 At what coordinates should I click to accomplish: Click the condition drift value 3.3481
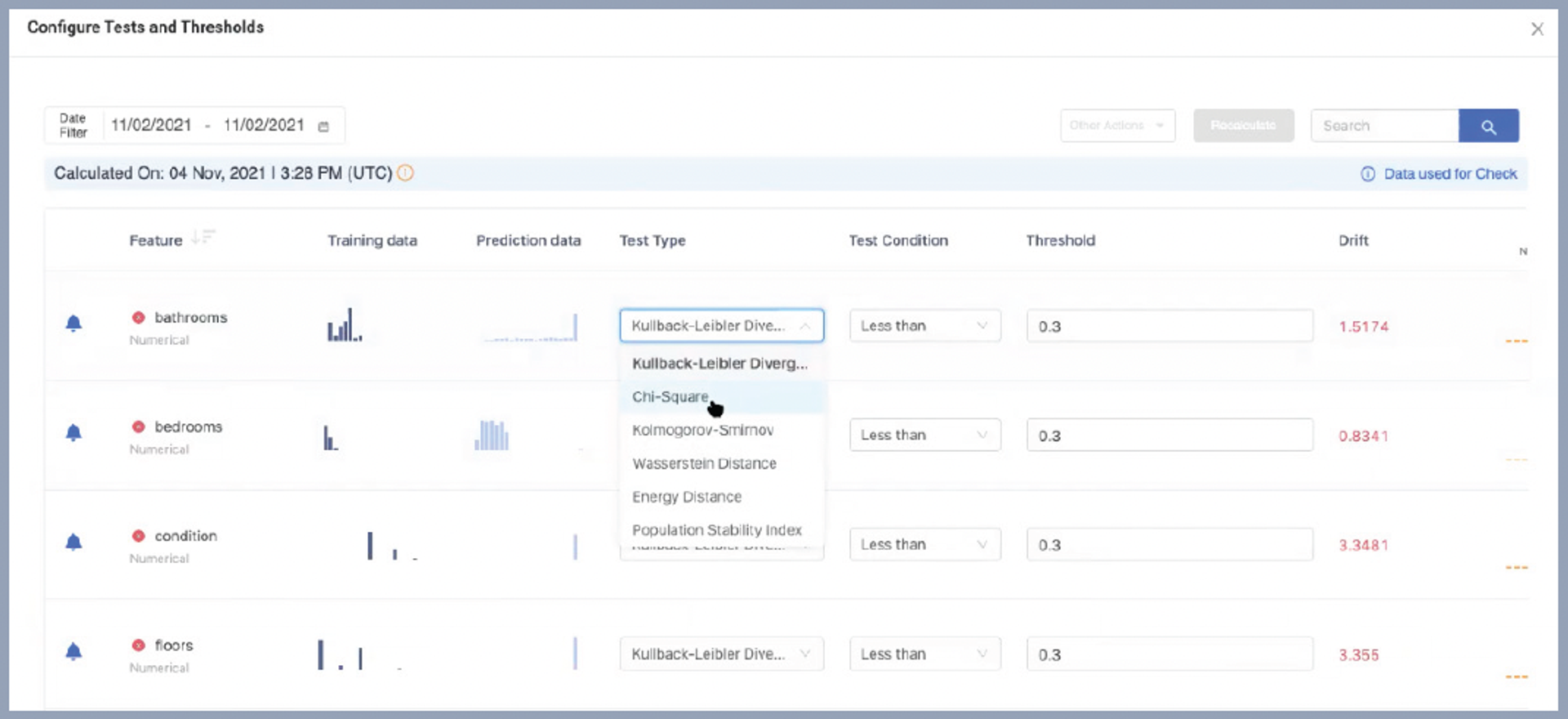1363,545
